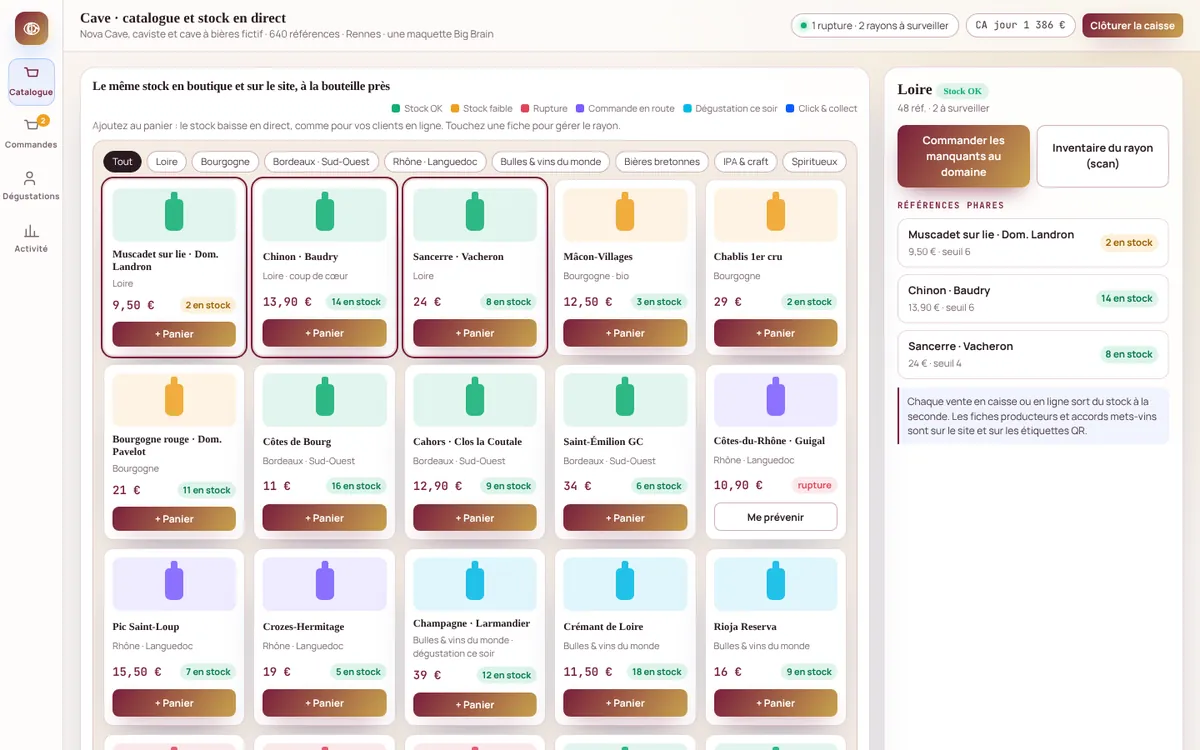This screenshot has width=1200, height=750.
Task: Add Côtes de Bourg to panier
Action: point(325,518)
